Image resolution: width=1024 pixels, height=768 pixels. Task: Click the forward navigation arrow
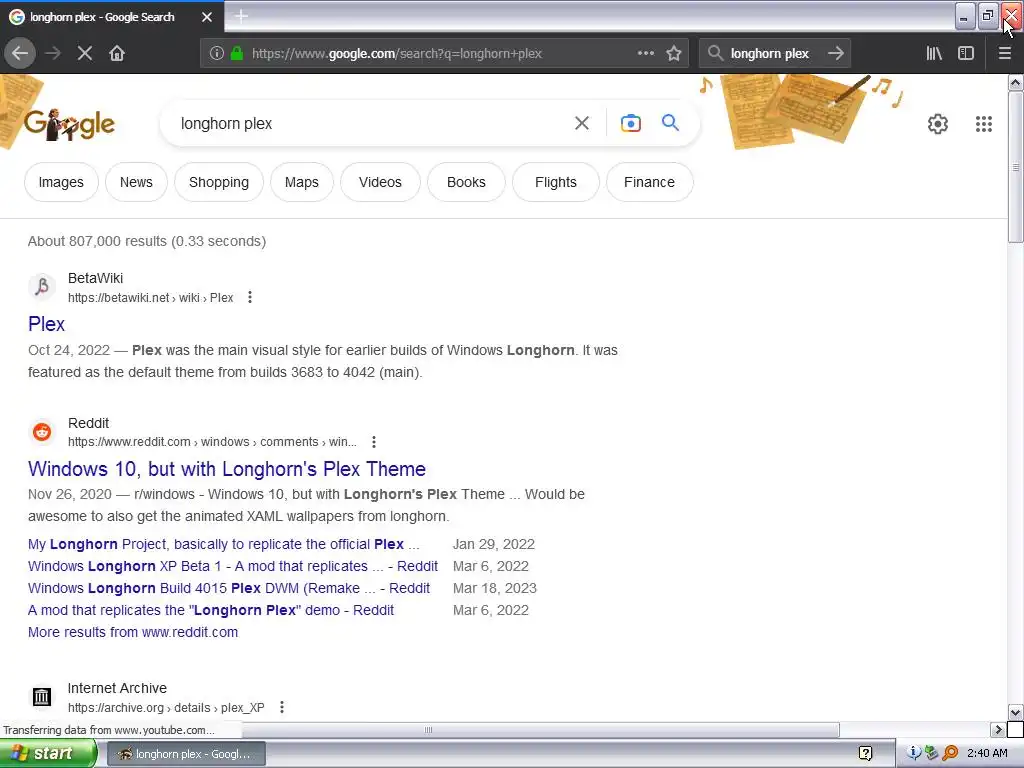[x=53, y=54]
